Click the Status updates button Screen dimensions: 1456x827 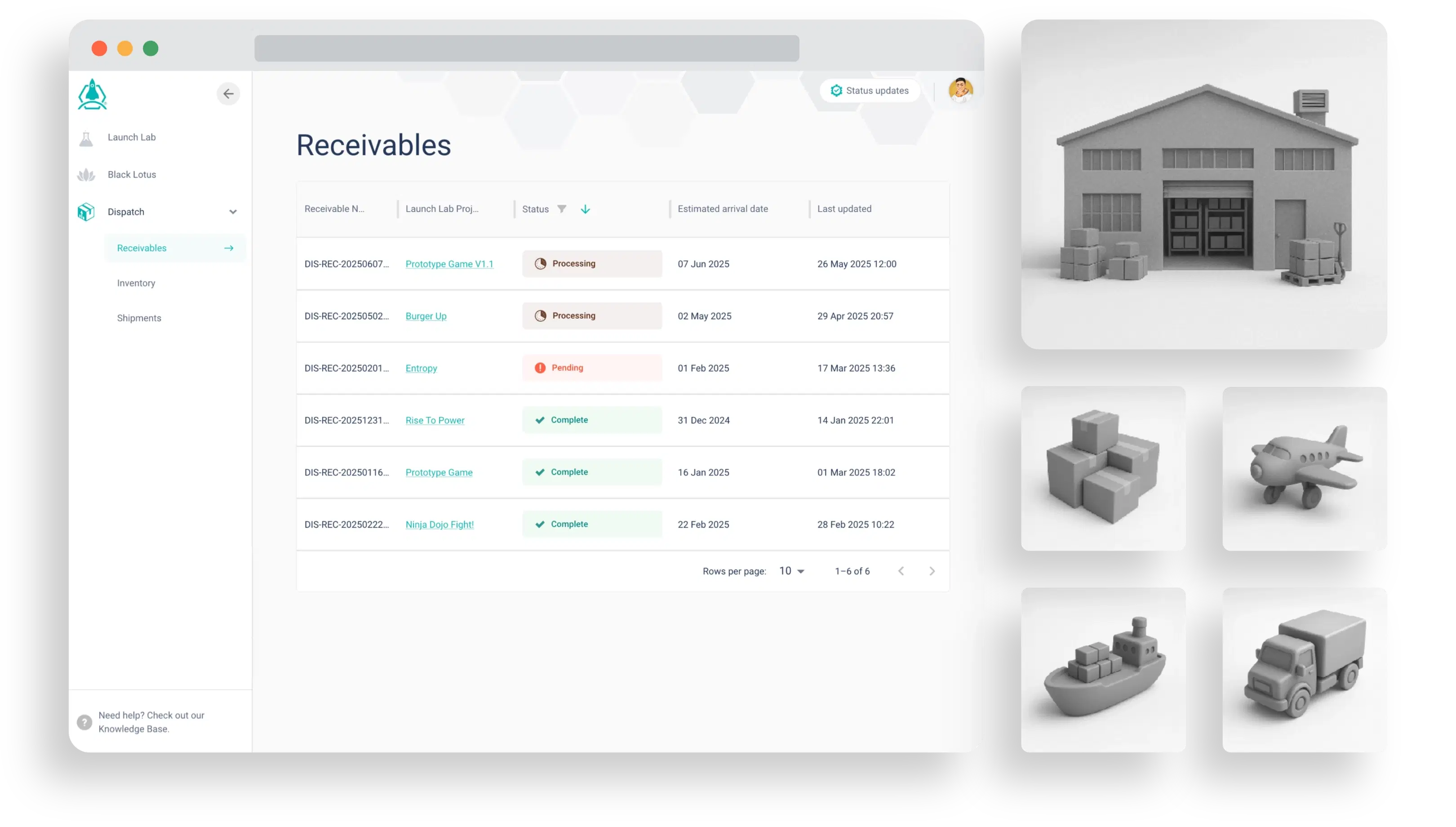(x=870, y=90)
